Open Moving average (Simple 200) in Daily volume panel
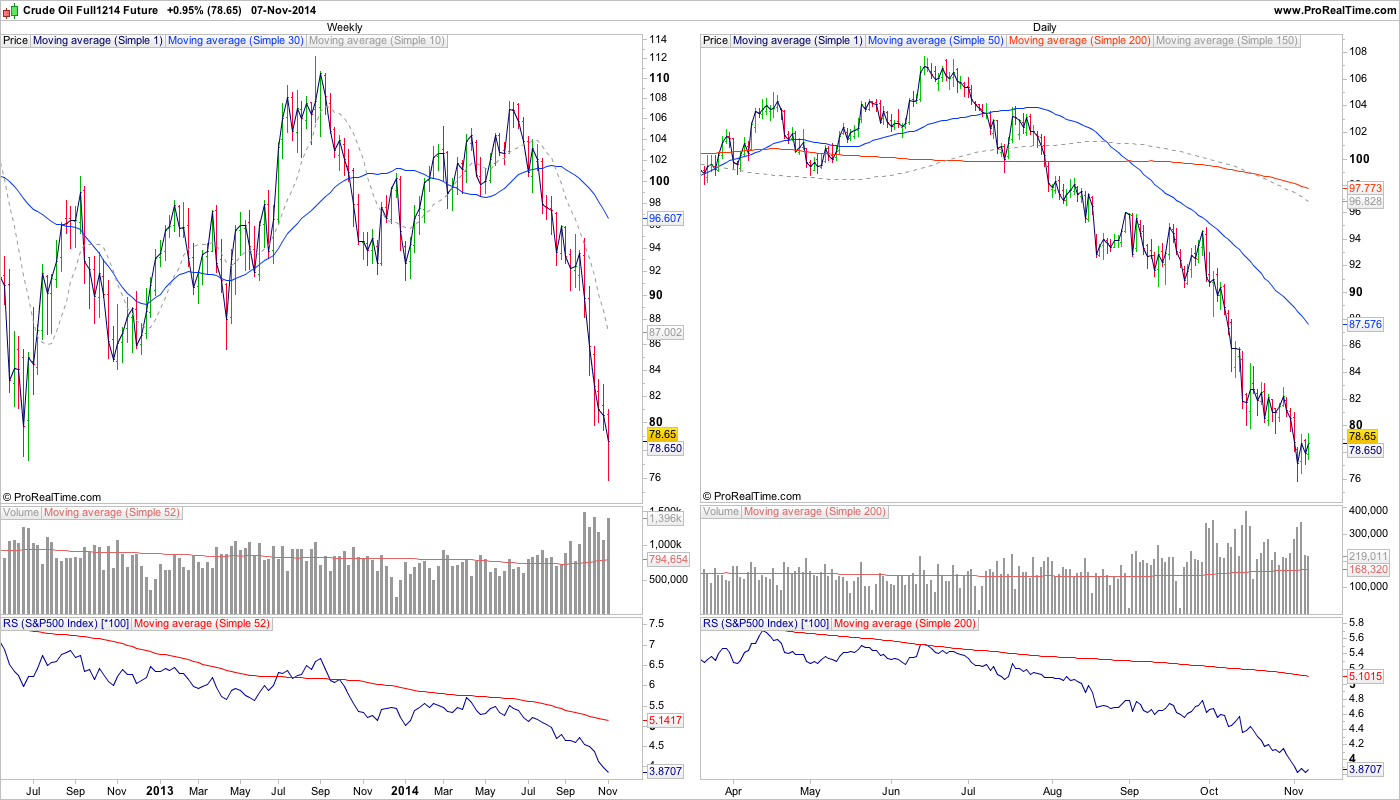The width and height of the screenshot is (1400, 800). click(x=815, y=512)
